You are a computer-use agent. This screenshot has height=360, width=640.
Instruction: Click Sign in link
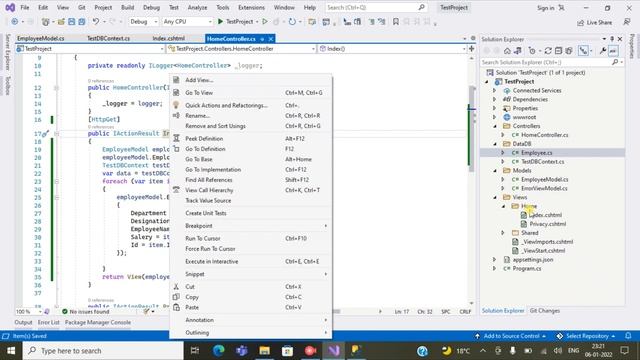[x=545, y=8]
